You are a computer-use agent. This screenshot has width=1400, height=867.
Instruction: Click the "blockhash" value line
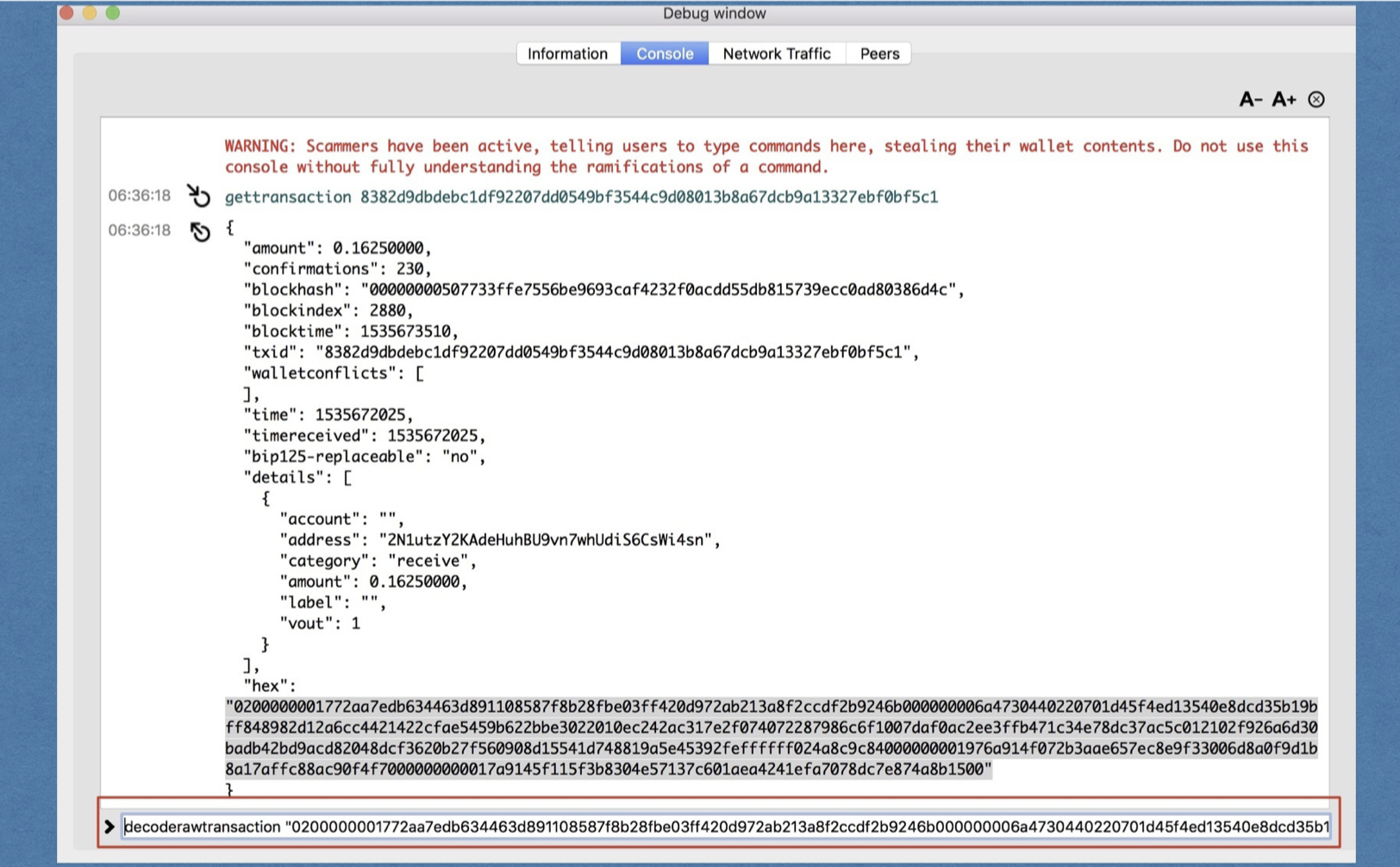(x=603, y=290)
